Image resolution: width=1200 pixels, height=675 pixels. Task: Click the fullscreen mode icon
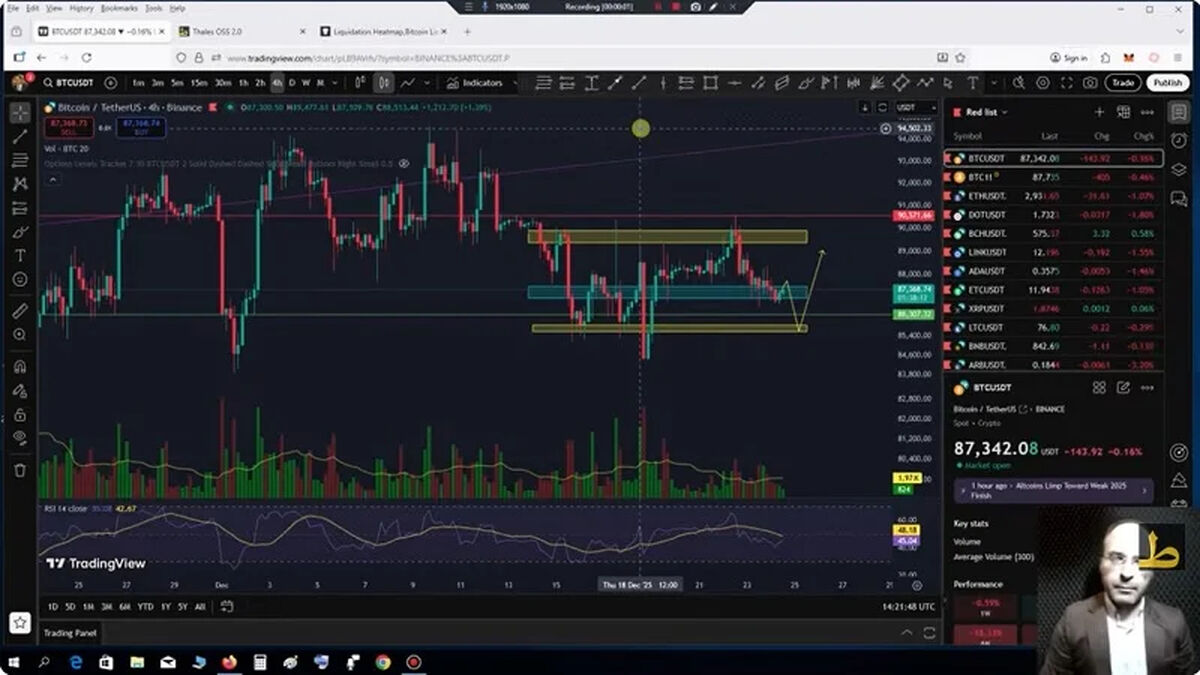coord(1066,83)
